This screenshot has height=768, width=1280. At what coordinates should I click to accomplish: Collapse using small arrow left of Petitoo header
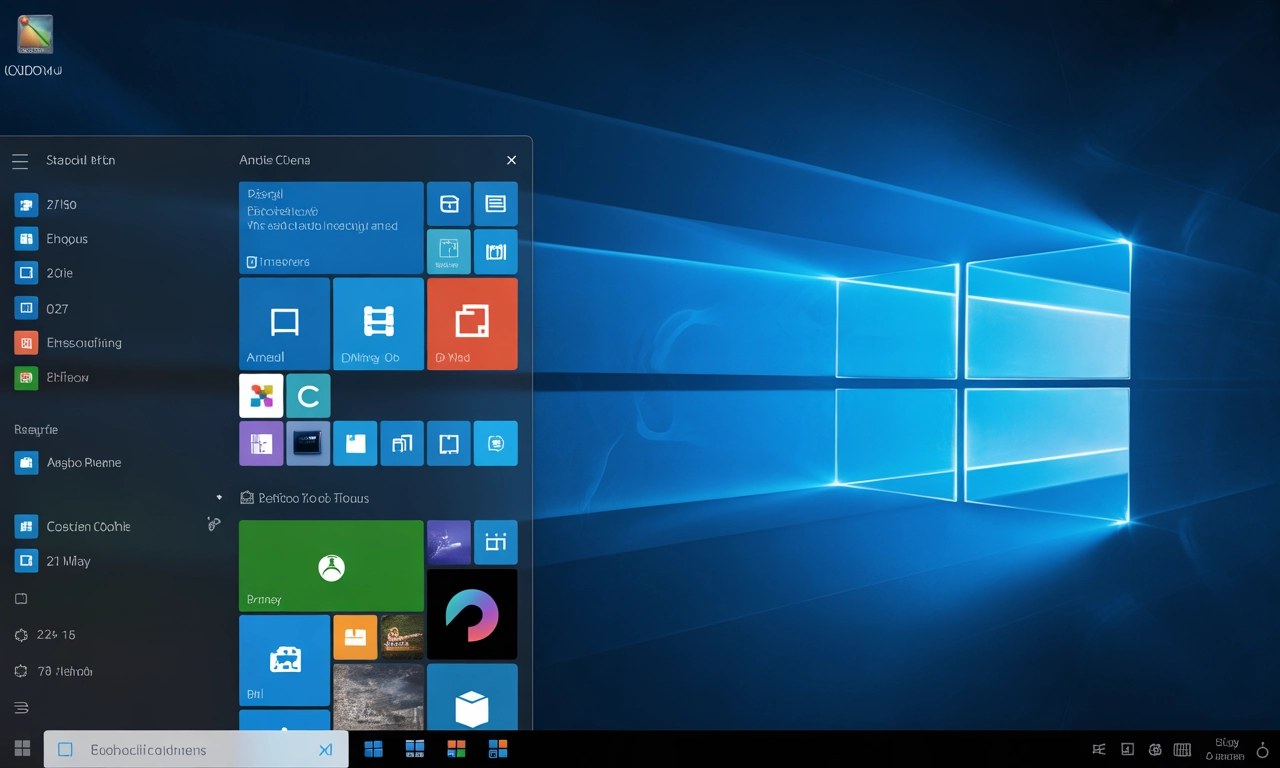click(219, 497)
